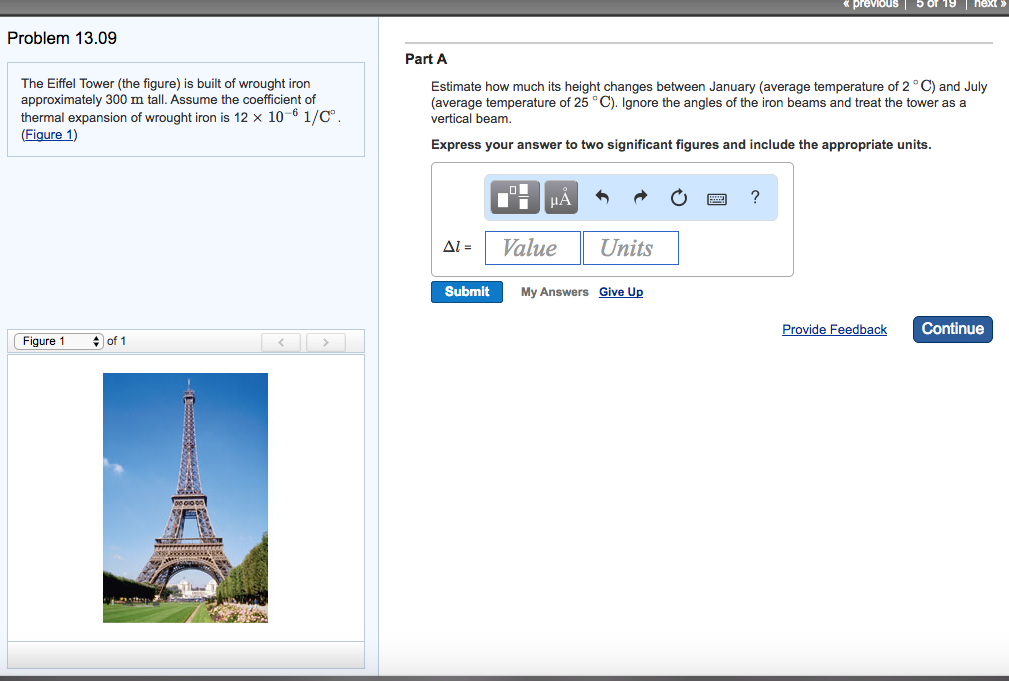The image size is (1009, 681).
Task: Open Provide Feedback
Action: click(x=834, y=329)
